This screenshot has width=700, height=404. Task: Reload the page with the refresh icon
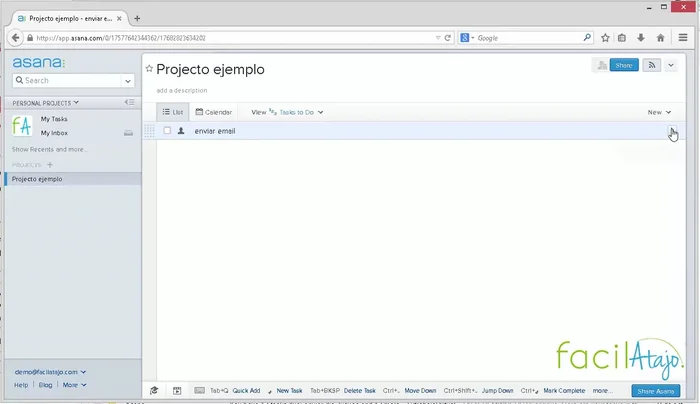[x=447, y=38]
